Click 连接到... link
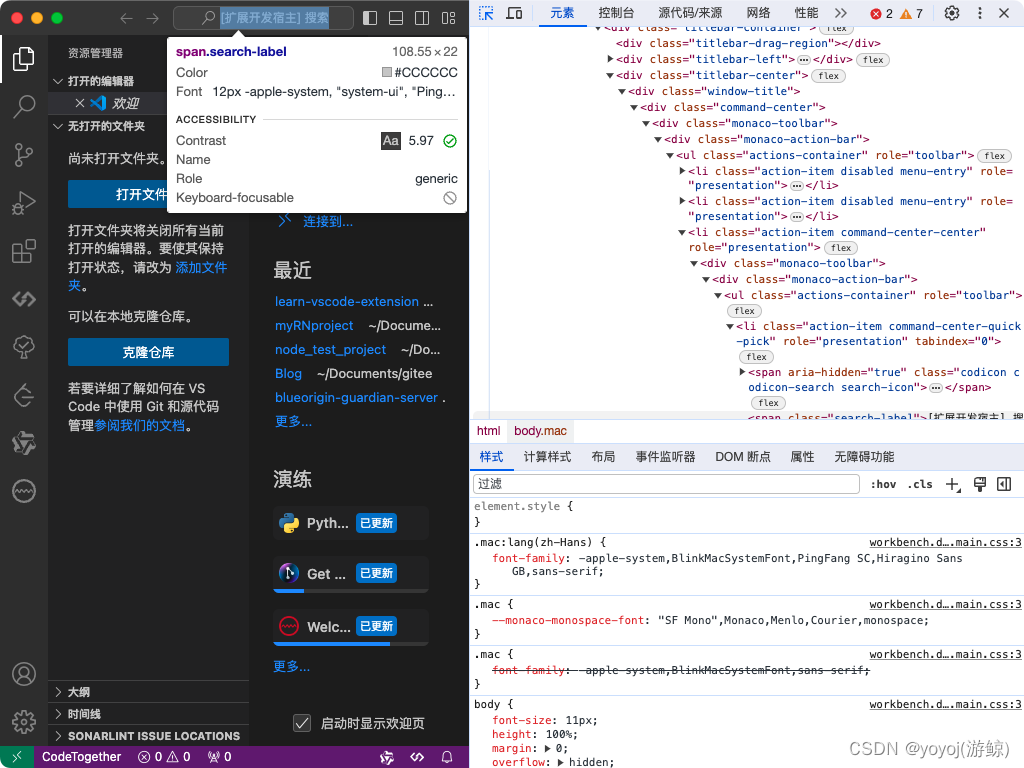The height and width of the screenshot is (768, 1024). point(327,222)
